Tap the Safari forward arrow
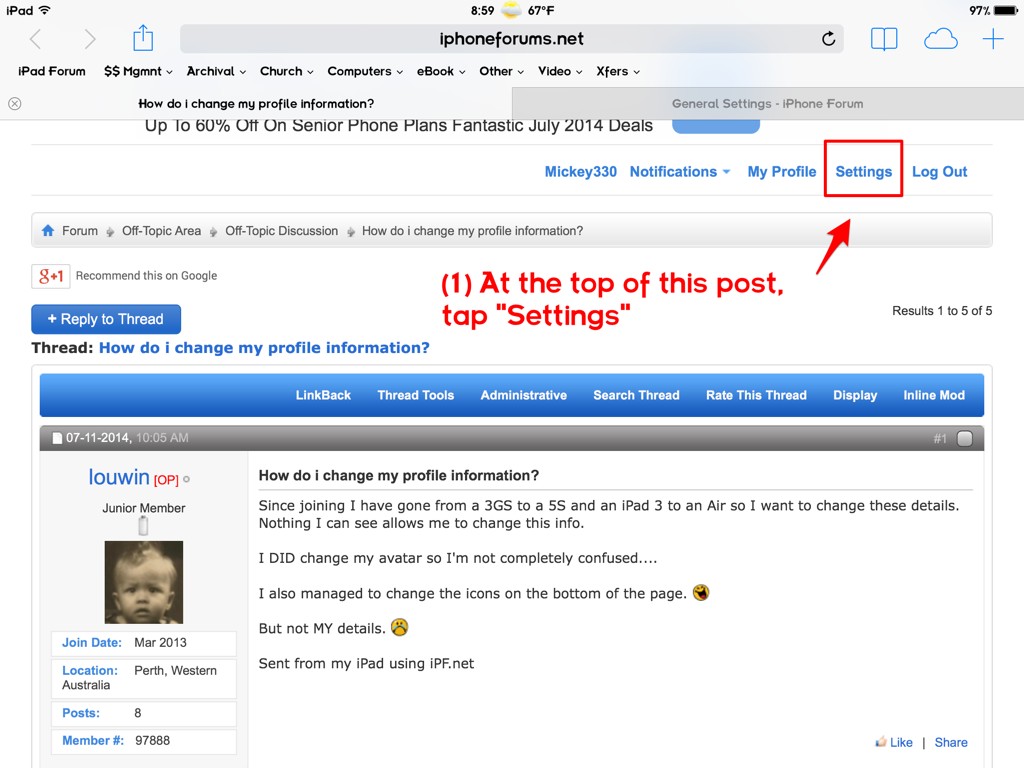Image resolution: width=1024 pixels, height=768 pixels. [89, 39]
